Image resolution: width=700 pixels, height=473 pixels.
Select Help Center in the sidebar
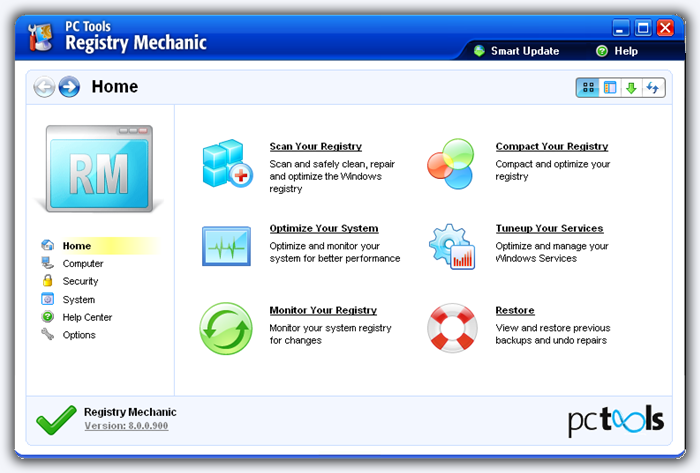click(87, 317)
